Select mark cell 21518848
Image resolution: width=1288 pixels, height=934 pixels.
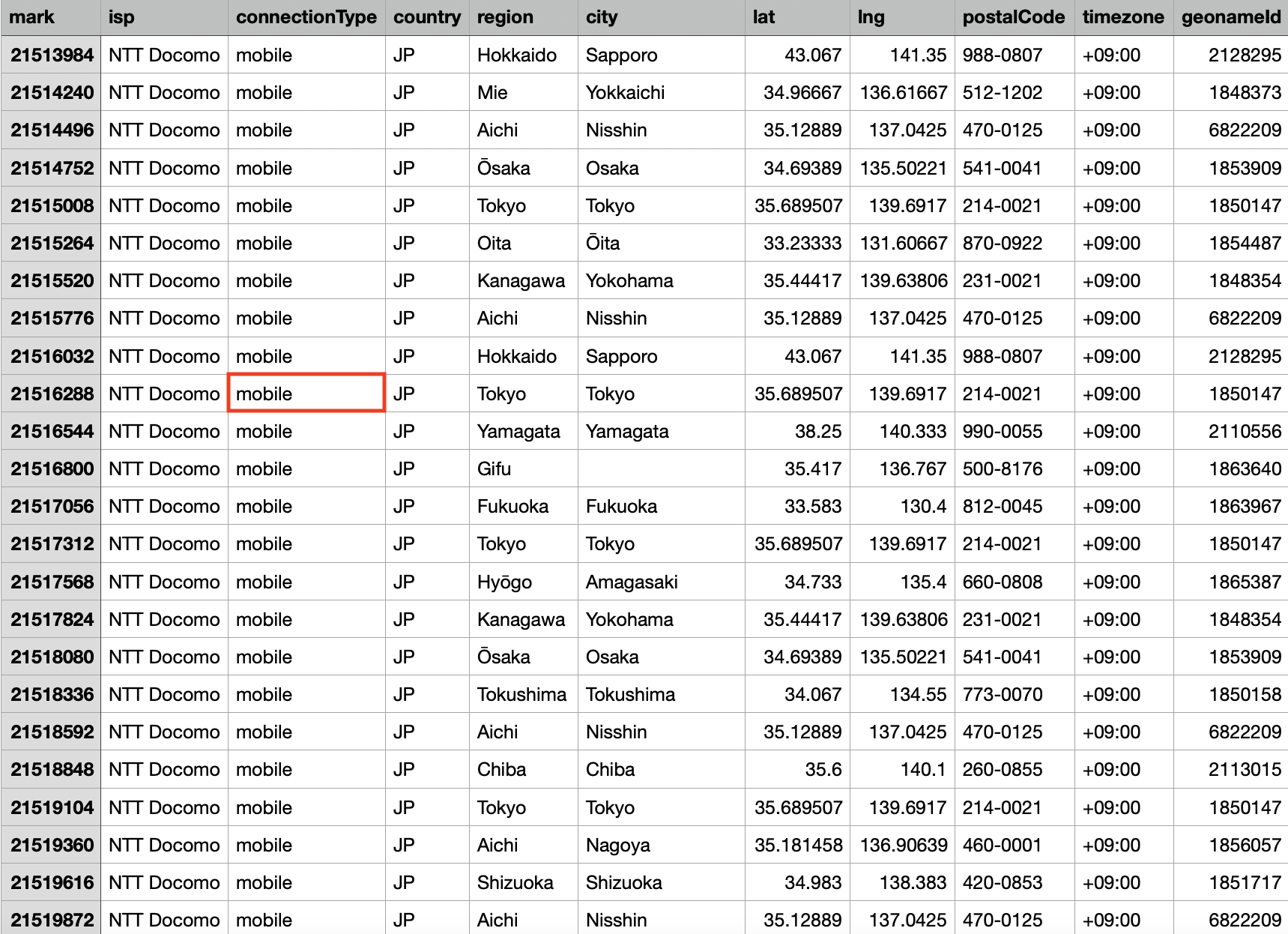[51, 769]
